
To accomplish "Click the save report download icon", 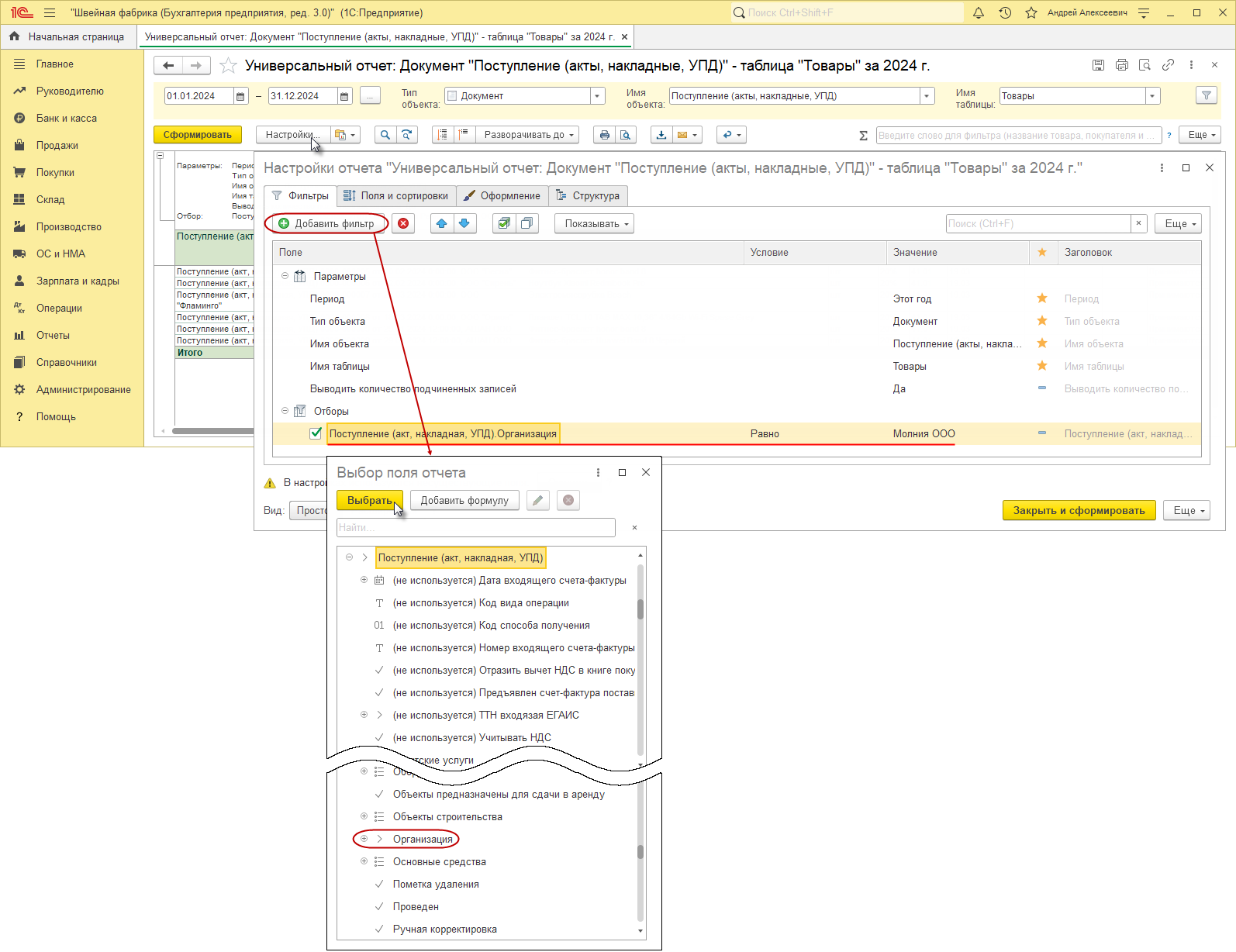I will click(661, 135).
